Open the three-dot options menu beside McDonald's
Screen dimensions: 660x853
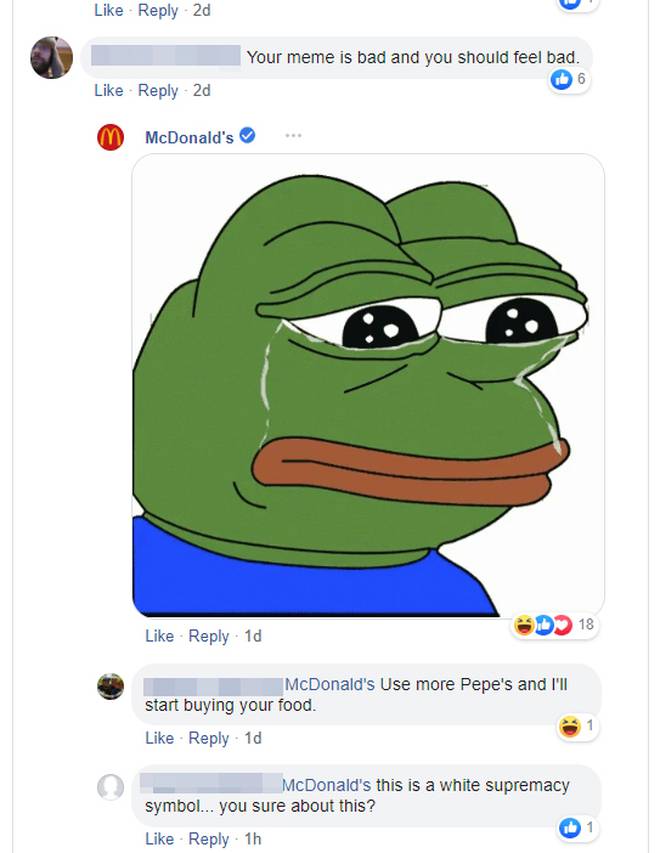(x=293, y=135)
